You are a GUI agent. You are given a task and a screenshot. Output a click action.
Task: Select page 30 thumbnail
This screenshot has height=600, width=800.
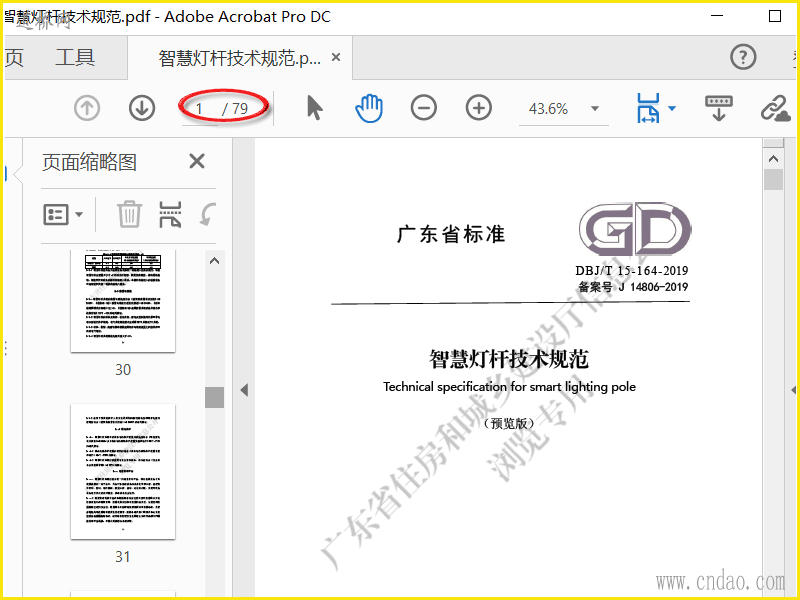click(123, 301)
